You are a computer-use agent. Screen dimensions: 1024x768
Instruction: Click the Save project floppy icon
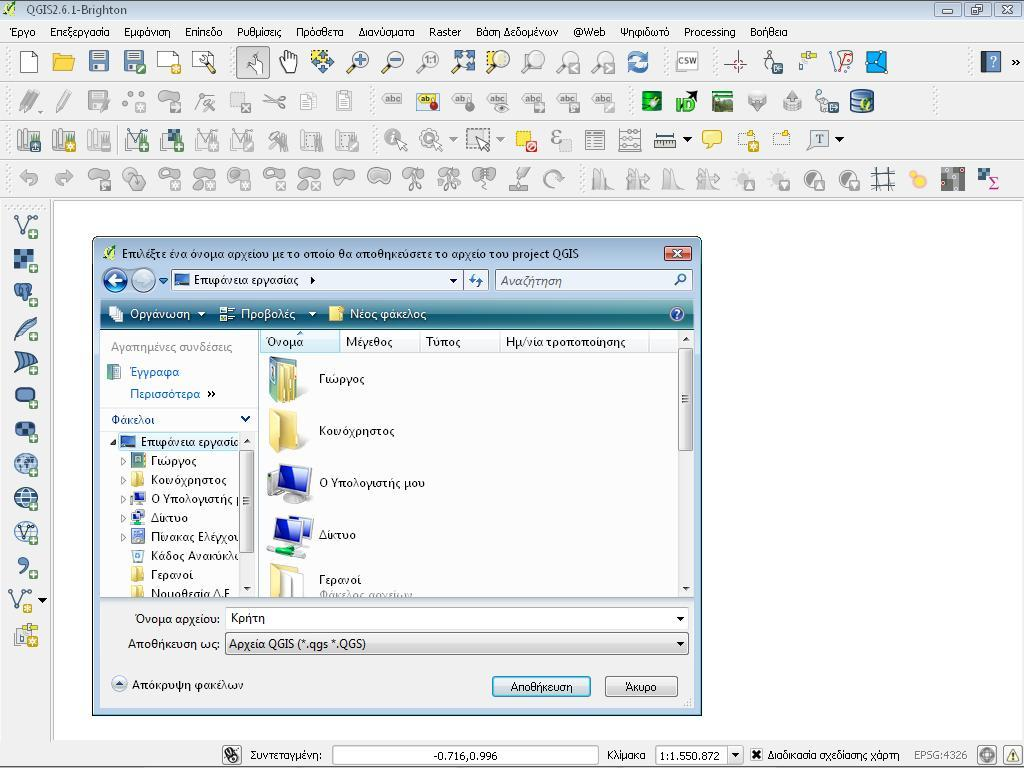[99, 62]
